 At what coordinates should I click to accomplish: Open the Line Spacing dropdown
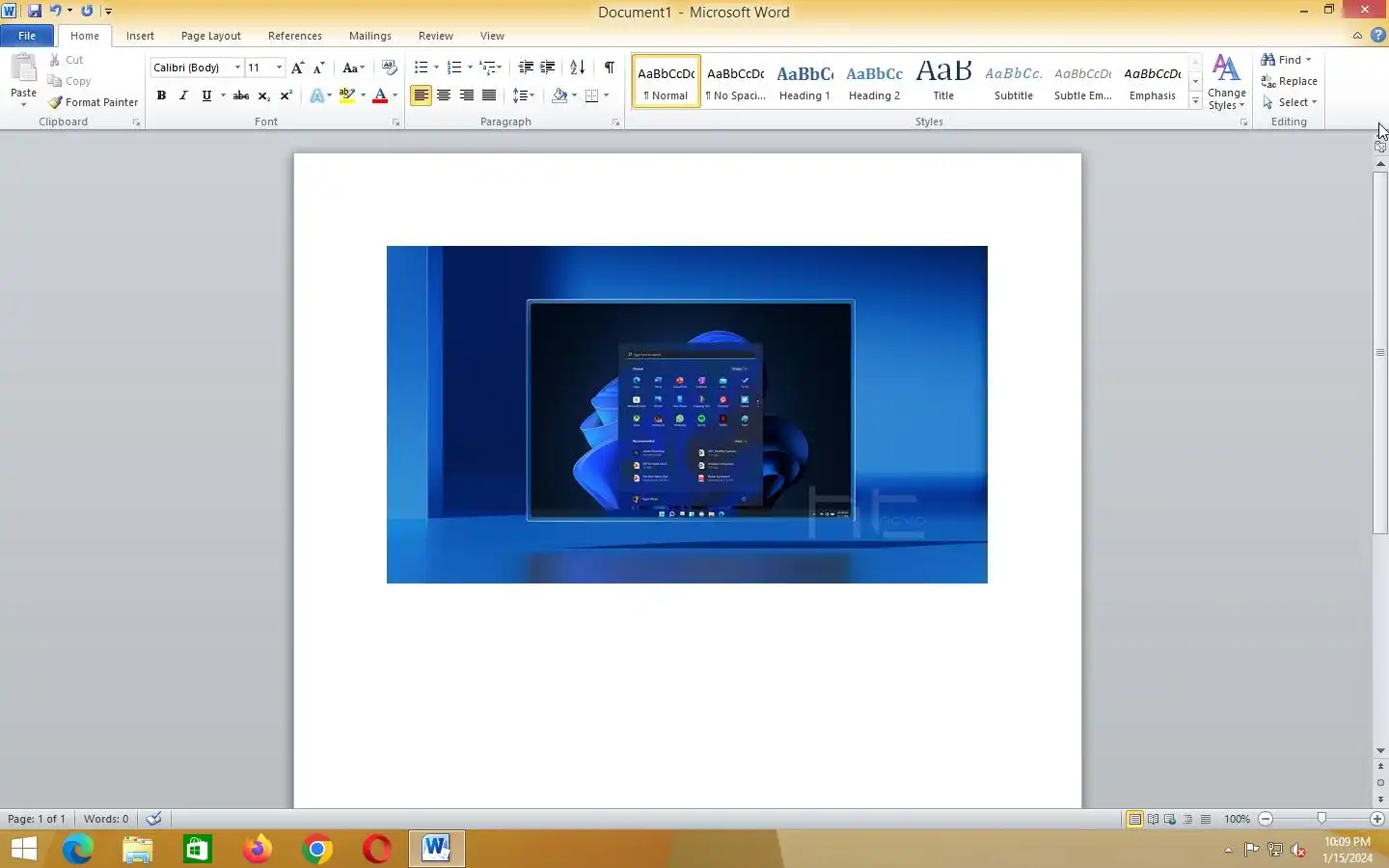pos(523,95)
